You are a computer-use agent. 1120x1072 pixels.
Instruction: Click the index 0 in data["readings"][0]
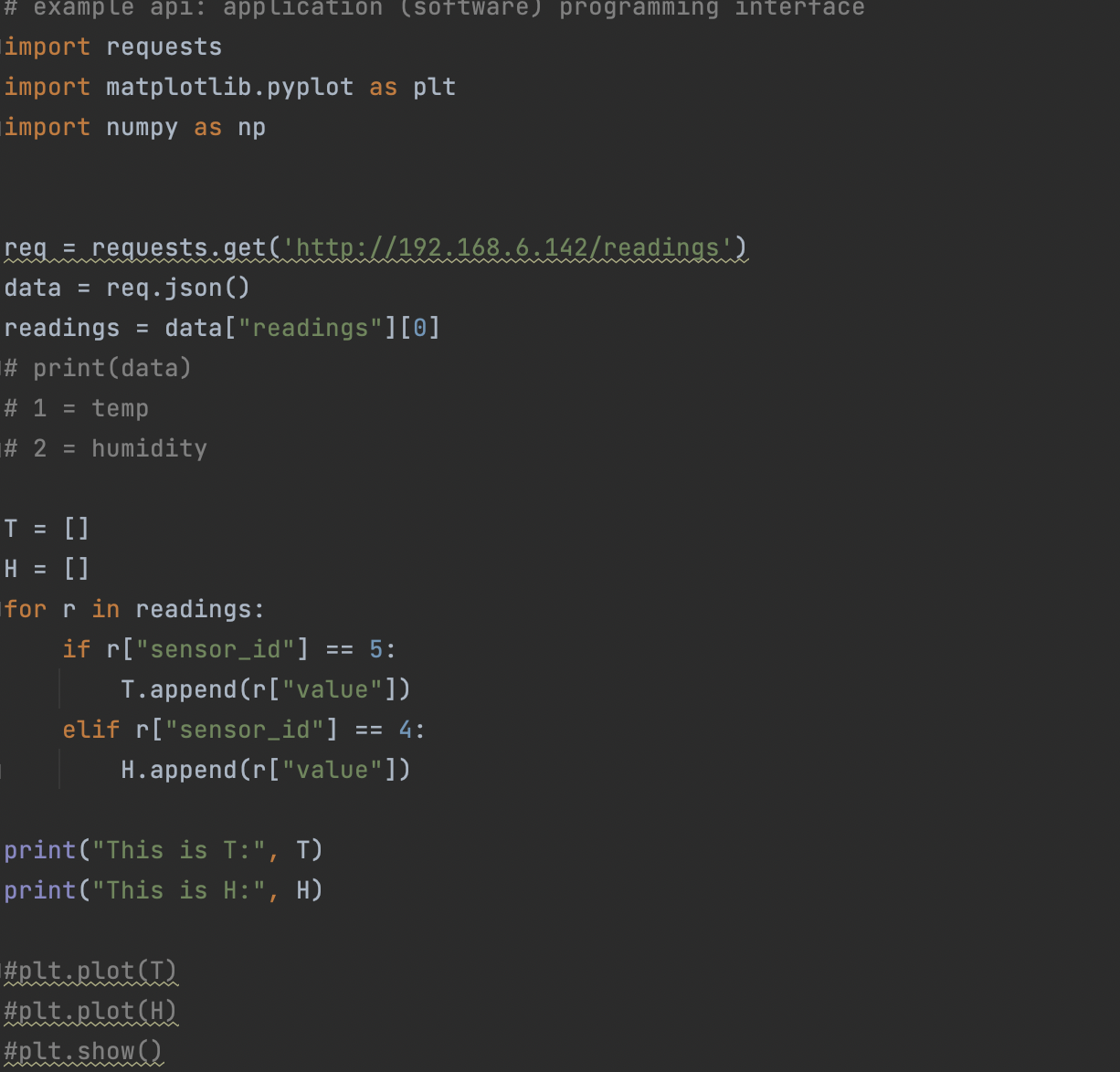pyautogui.click(x=420, y=328)
